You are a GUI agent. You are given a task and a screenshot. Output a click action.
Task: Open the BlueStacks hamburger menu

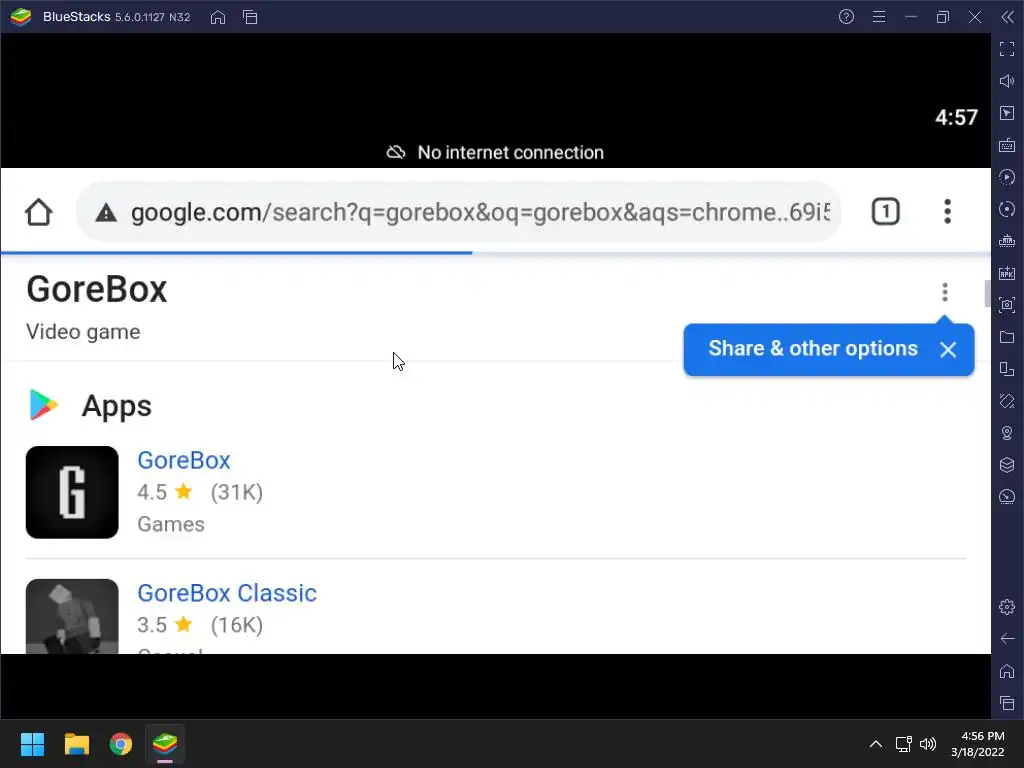click(x=879, y=17)
